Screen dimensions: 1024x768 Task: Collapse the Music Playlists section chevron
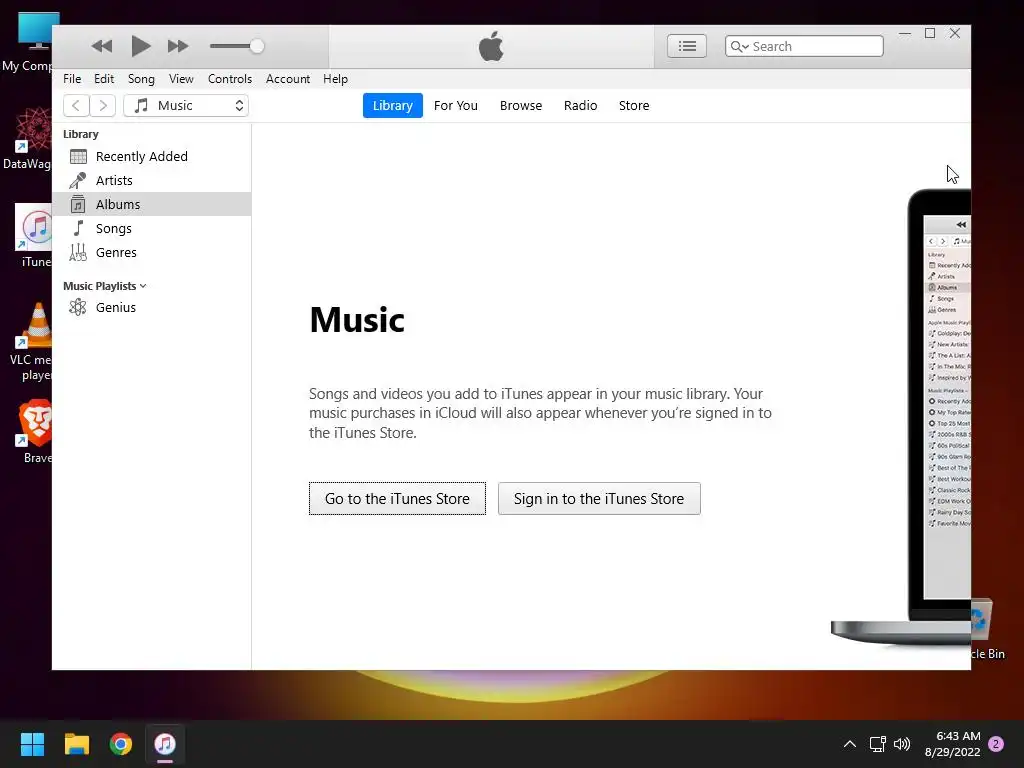click(x=143, y=286)
